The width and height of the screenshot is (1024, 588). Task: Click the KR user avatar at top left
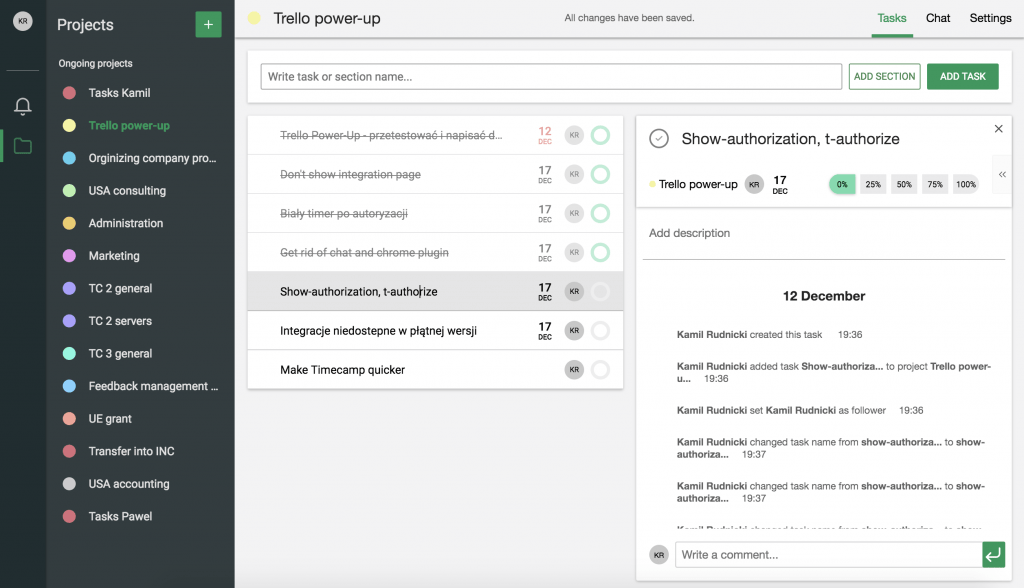click(x=23, y=21)
